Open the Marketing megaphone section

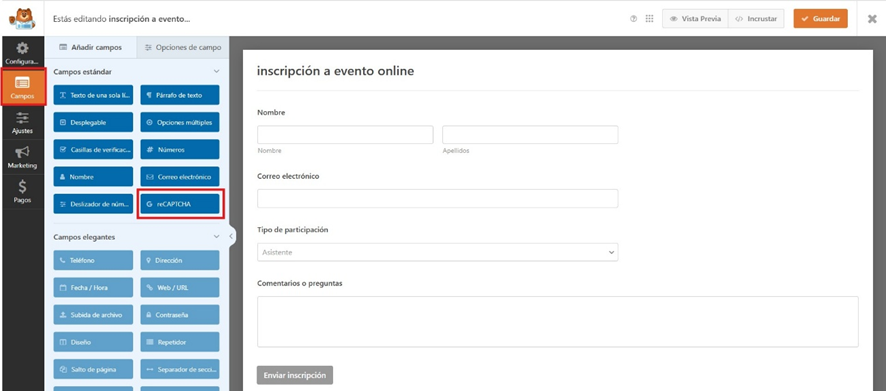(22, 157)
